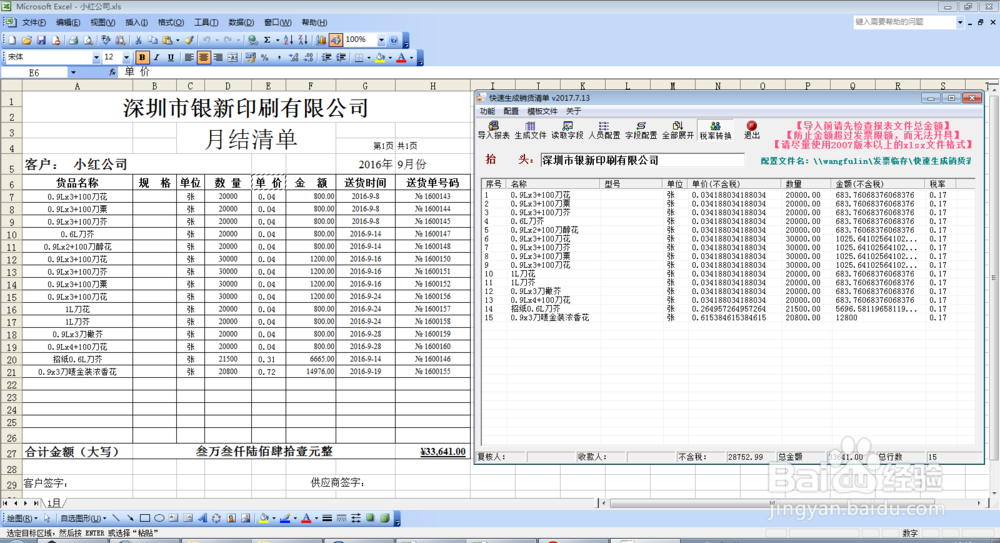The height and width of the screenshot is (543, 1000).
Task: Click 人员配置 staff config icon
Action: [x=604, y=131]
